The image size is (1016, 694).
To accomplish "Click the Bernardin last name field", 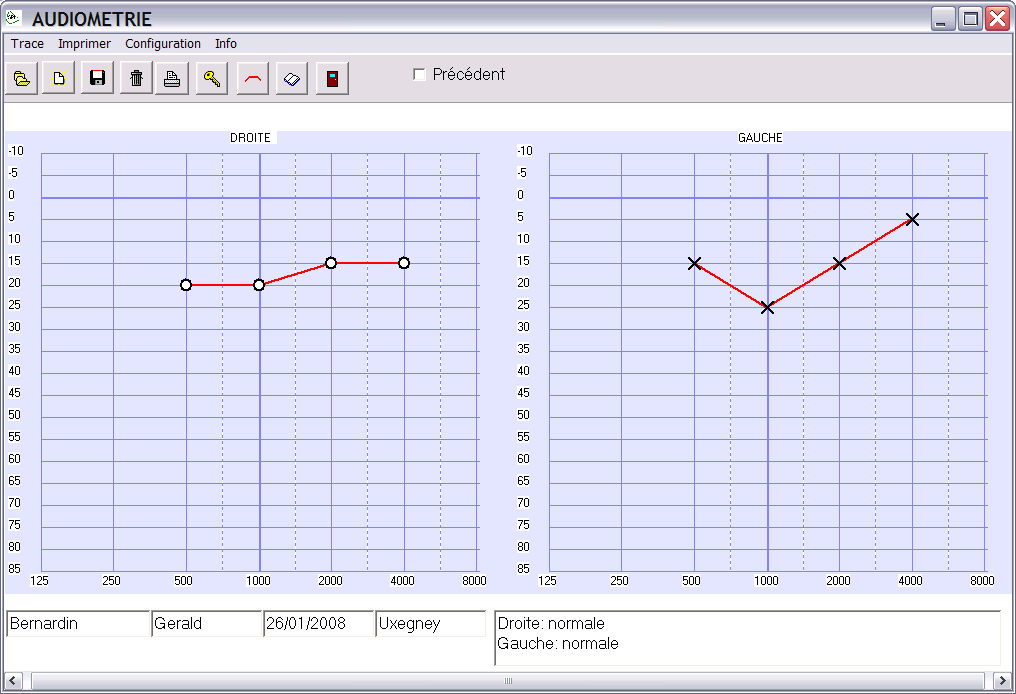I will click(77, 624).
